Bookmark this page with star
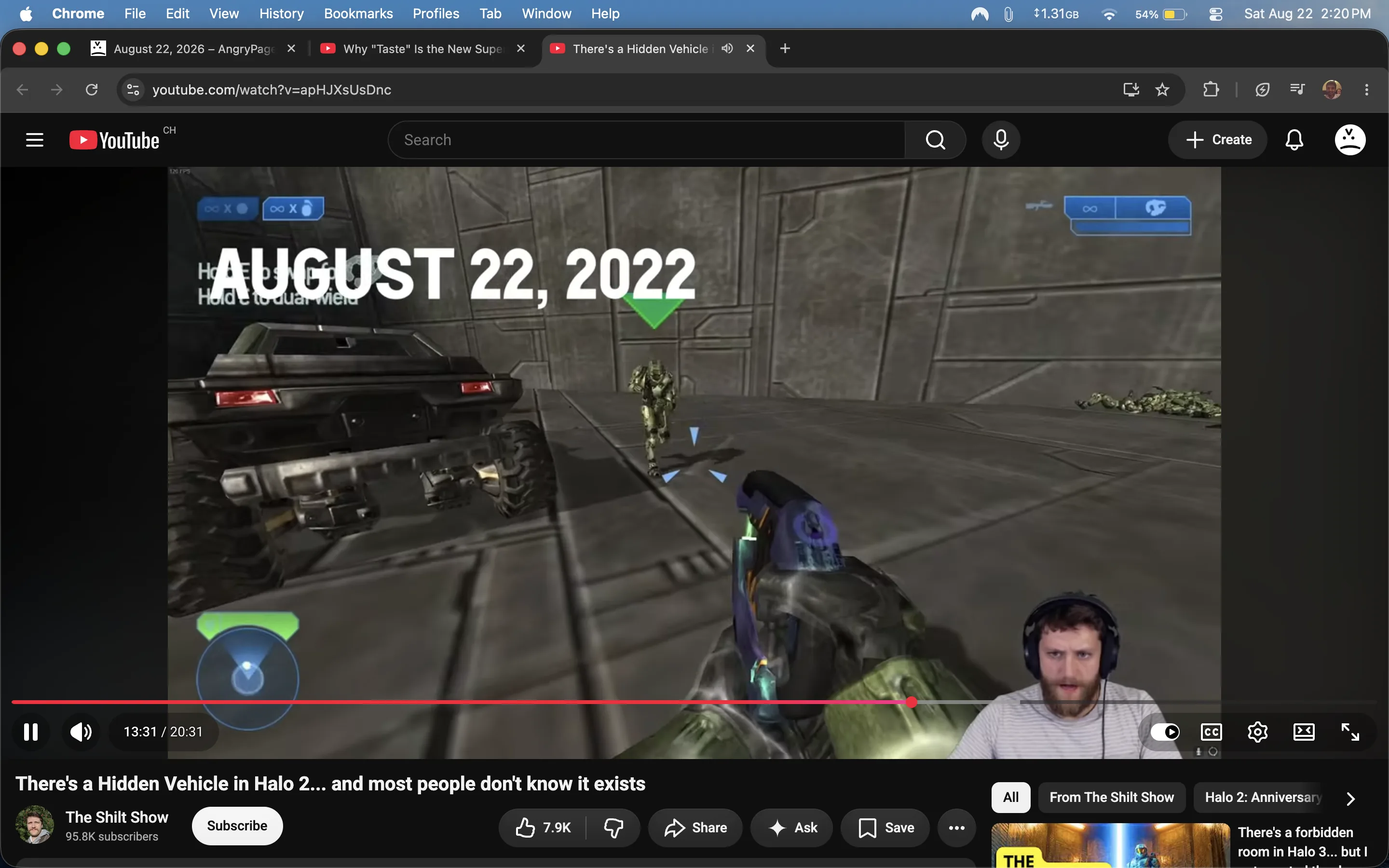Screen dimensions: 1389x868 point(1162,90)
